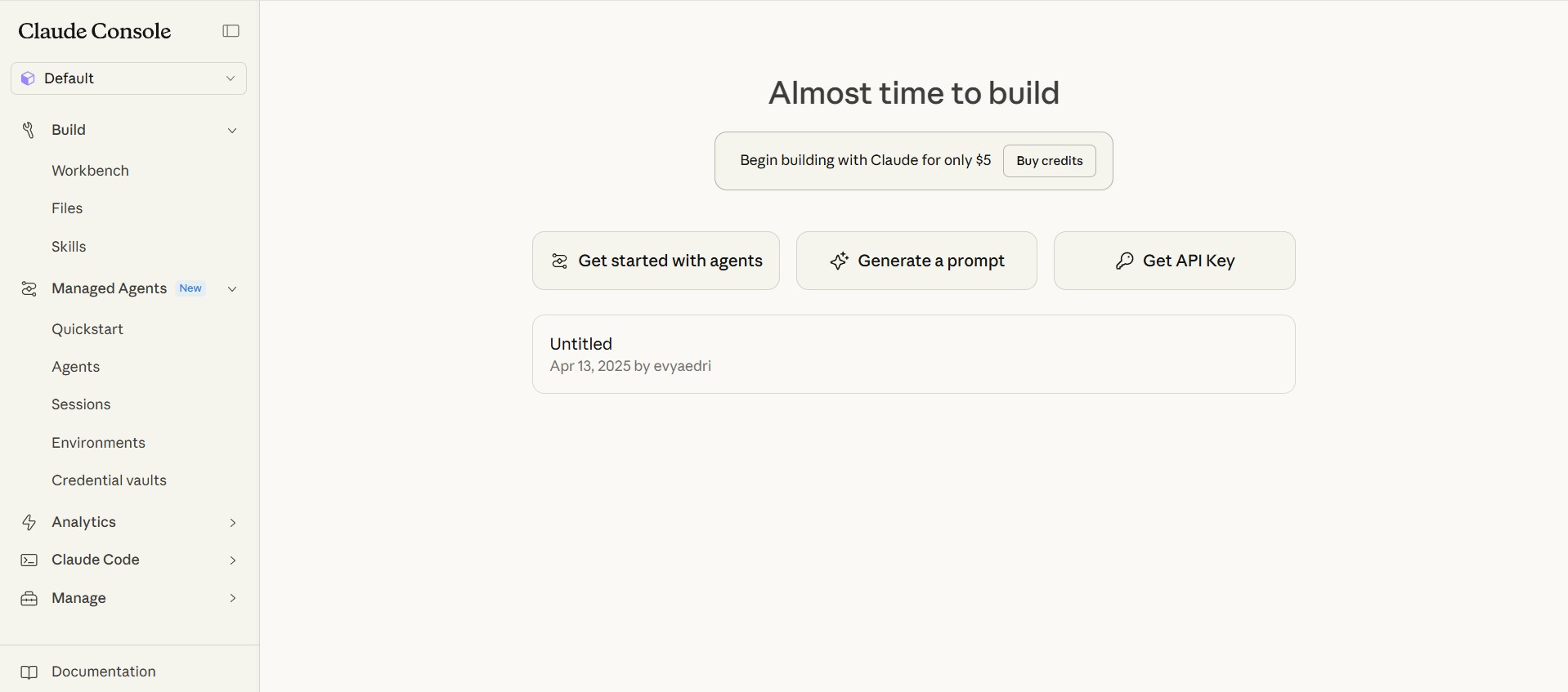Open Workbench in the sidebar
Image resolution: width=1568 pixels, height=692 pixels.
(90, 171)
